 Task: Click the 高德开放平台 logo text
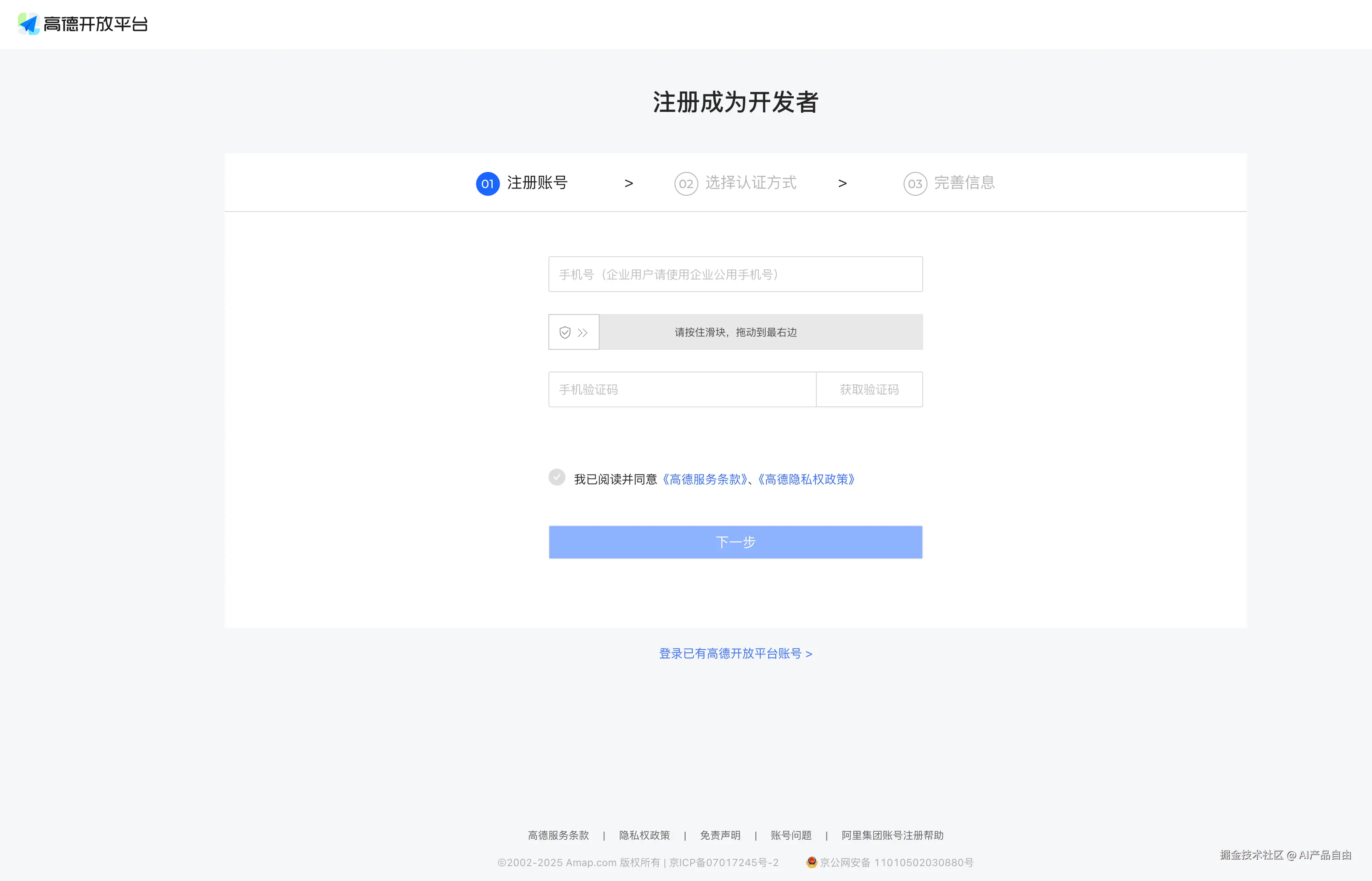pos(95,24)
